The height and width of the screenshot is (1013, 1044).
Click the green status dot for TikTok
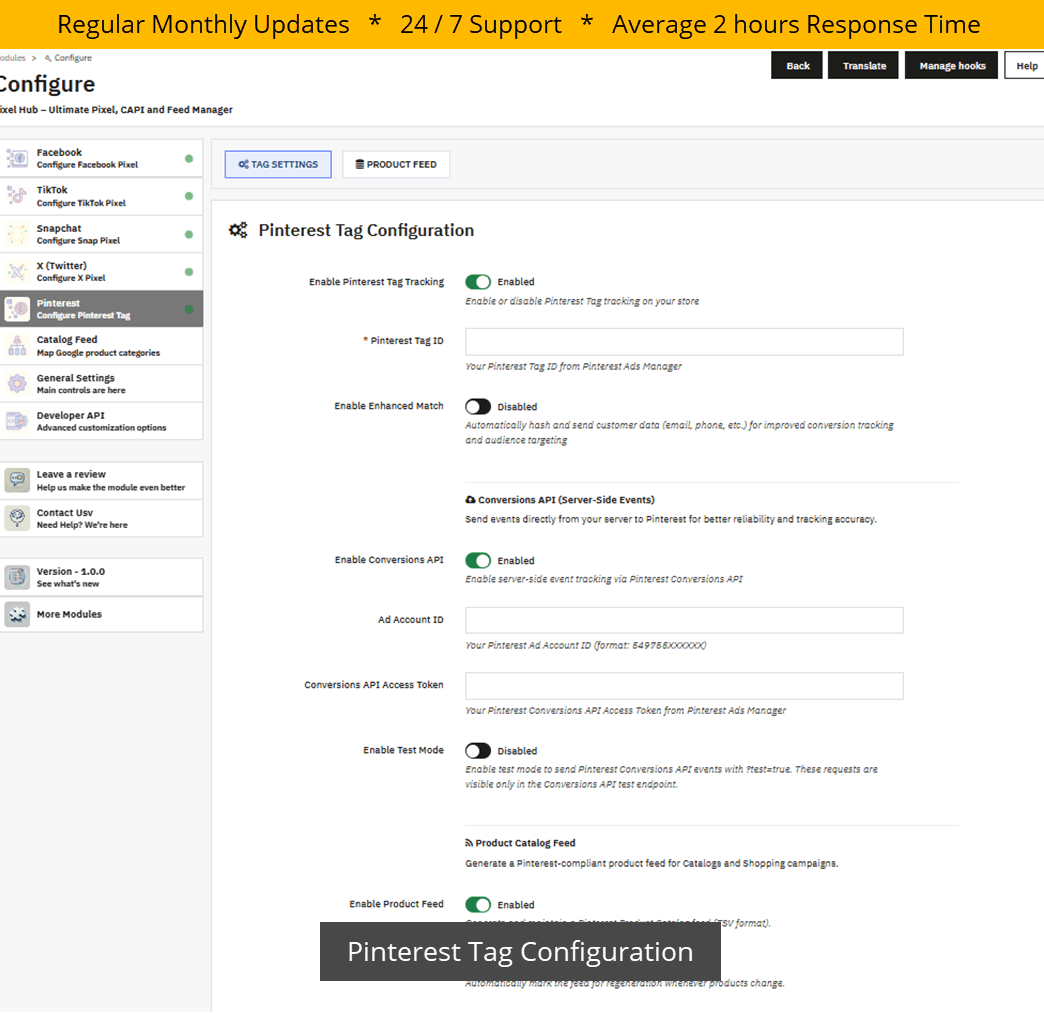(189, 196)
